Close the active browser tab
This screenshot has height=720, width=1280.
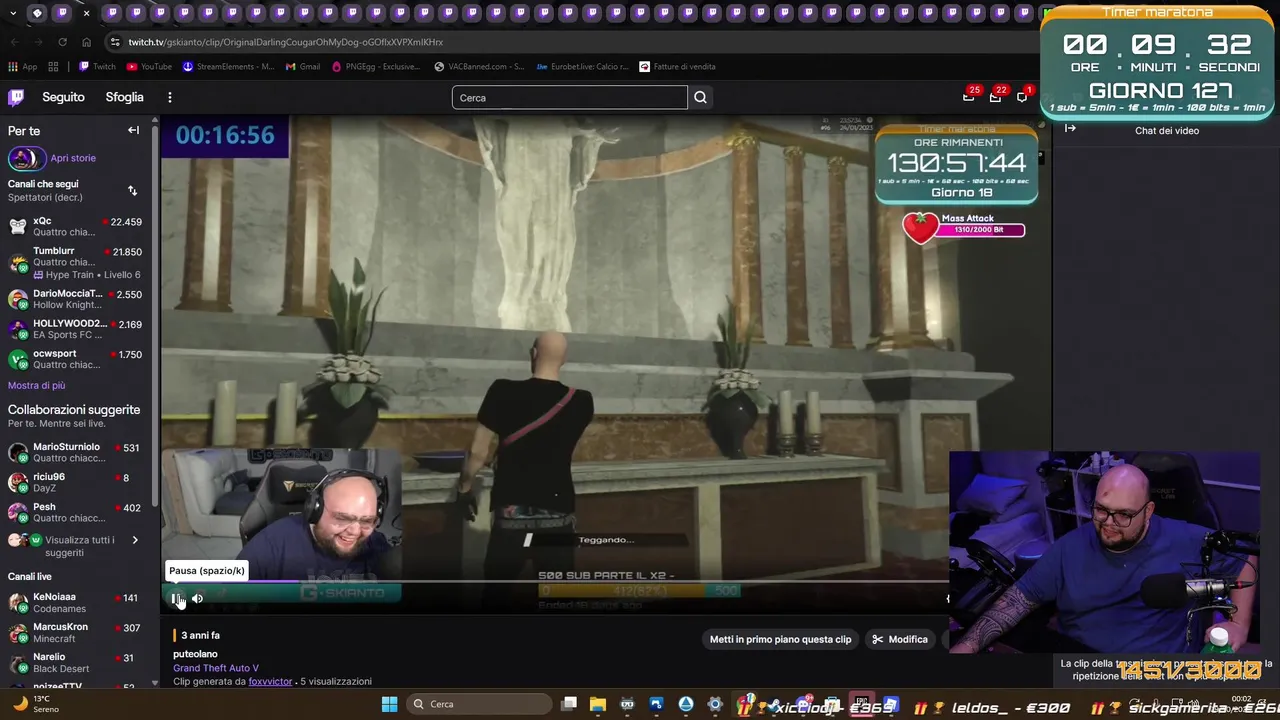(x=86, y=13)
